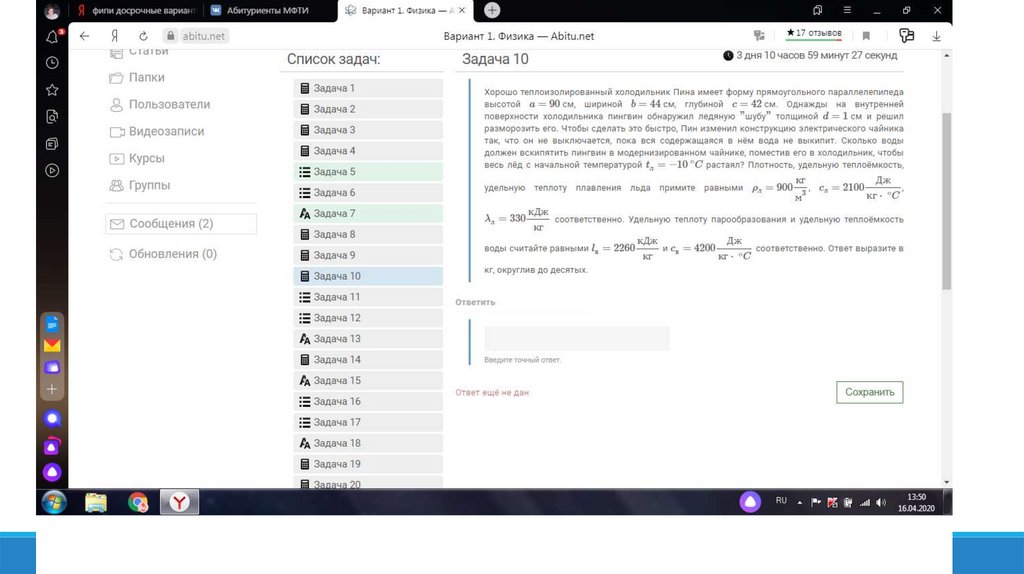Open downloads arrow icon in the toolbar
Image resolution: width=1024 pixels, height=574 pixels.
(x=936, y=36)
